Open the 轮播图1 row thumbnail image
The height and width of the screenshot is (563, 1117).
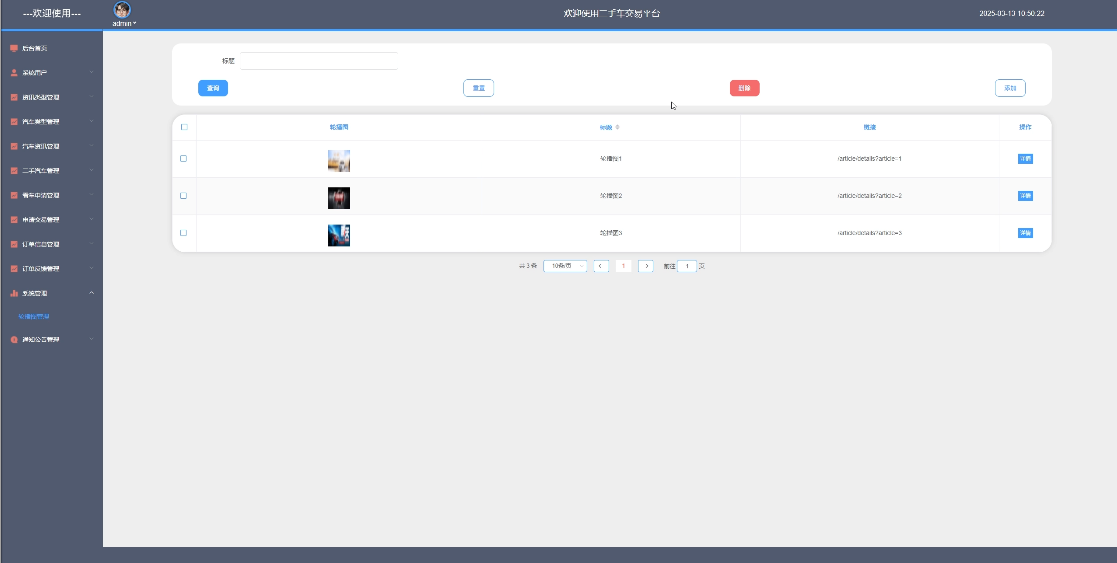(x=339, y=161)
